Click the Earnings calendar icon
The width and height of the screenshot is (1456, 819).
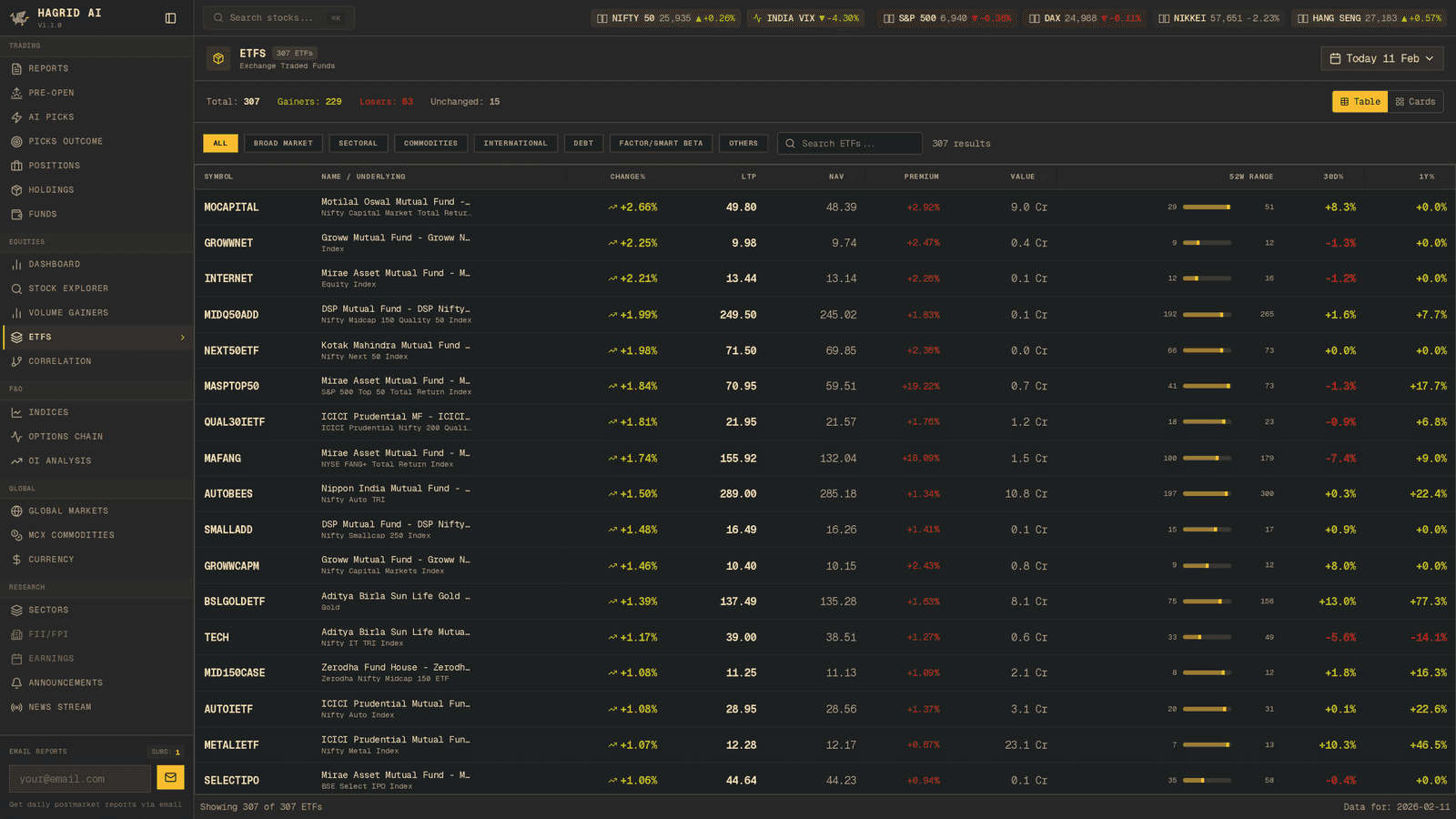16,659
